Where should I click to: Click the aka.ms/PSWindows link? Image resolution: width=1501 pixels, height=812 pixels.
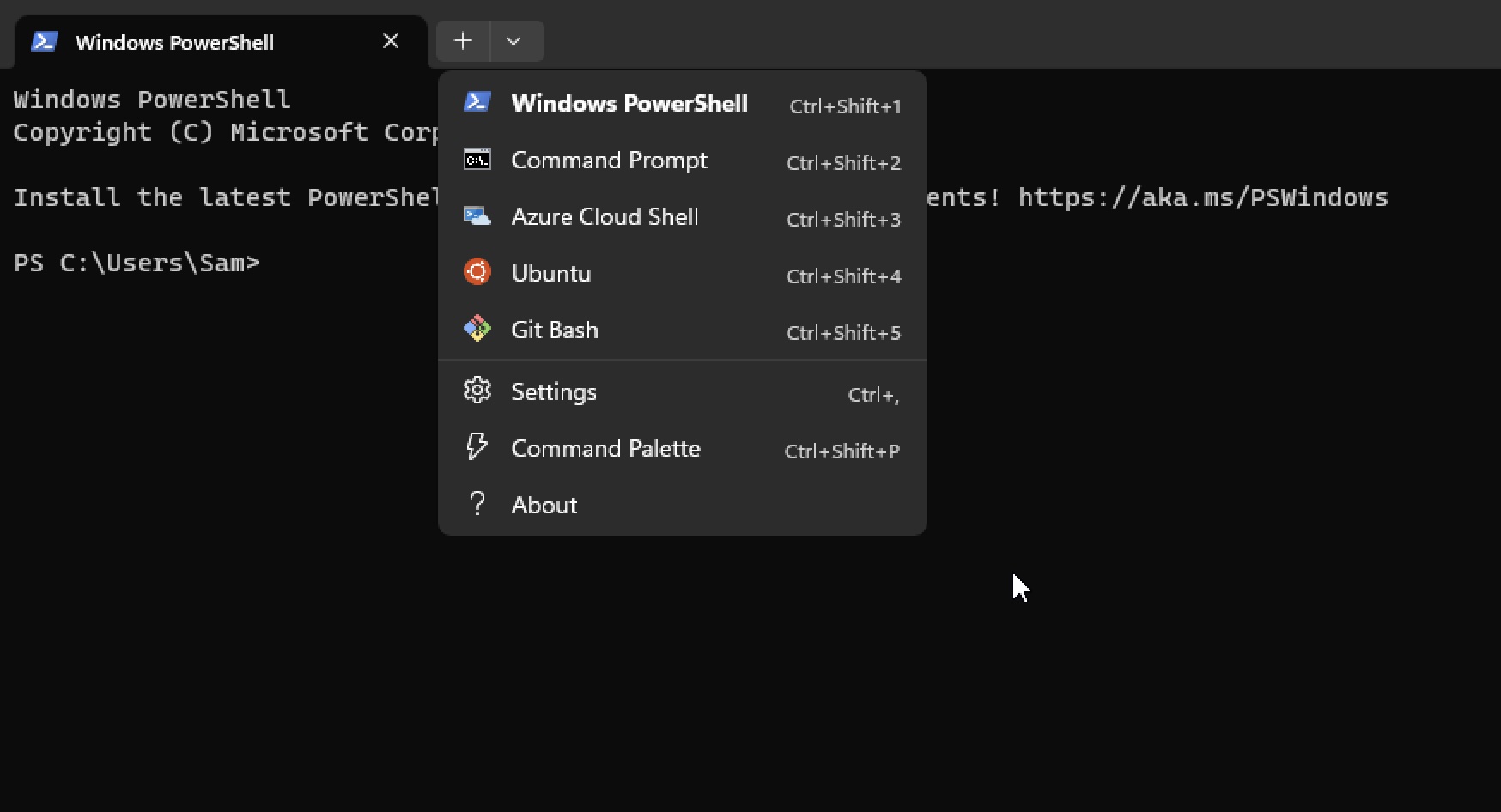point(1202,197)
